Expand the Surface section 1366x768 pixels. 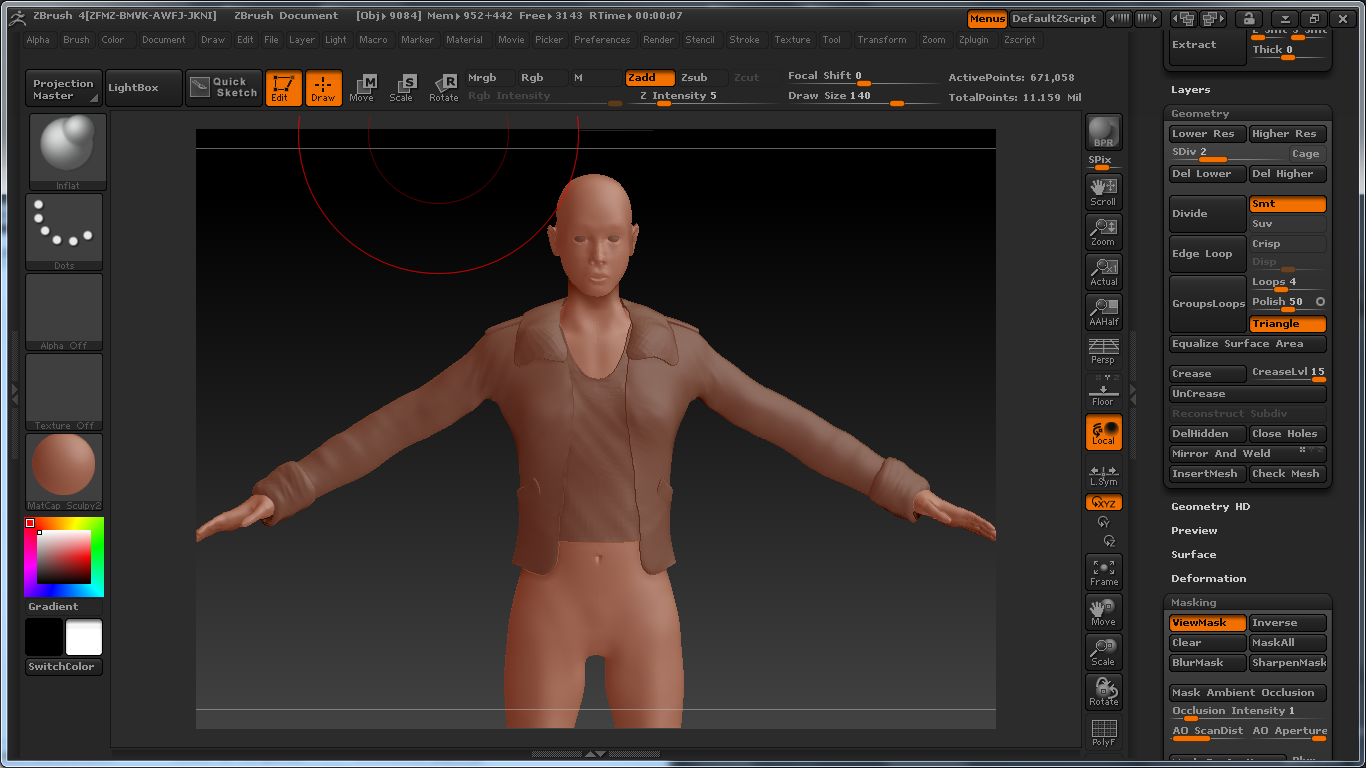(1194, 555)
